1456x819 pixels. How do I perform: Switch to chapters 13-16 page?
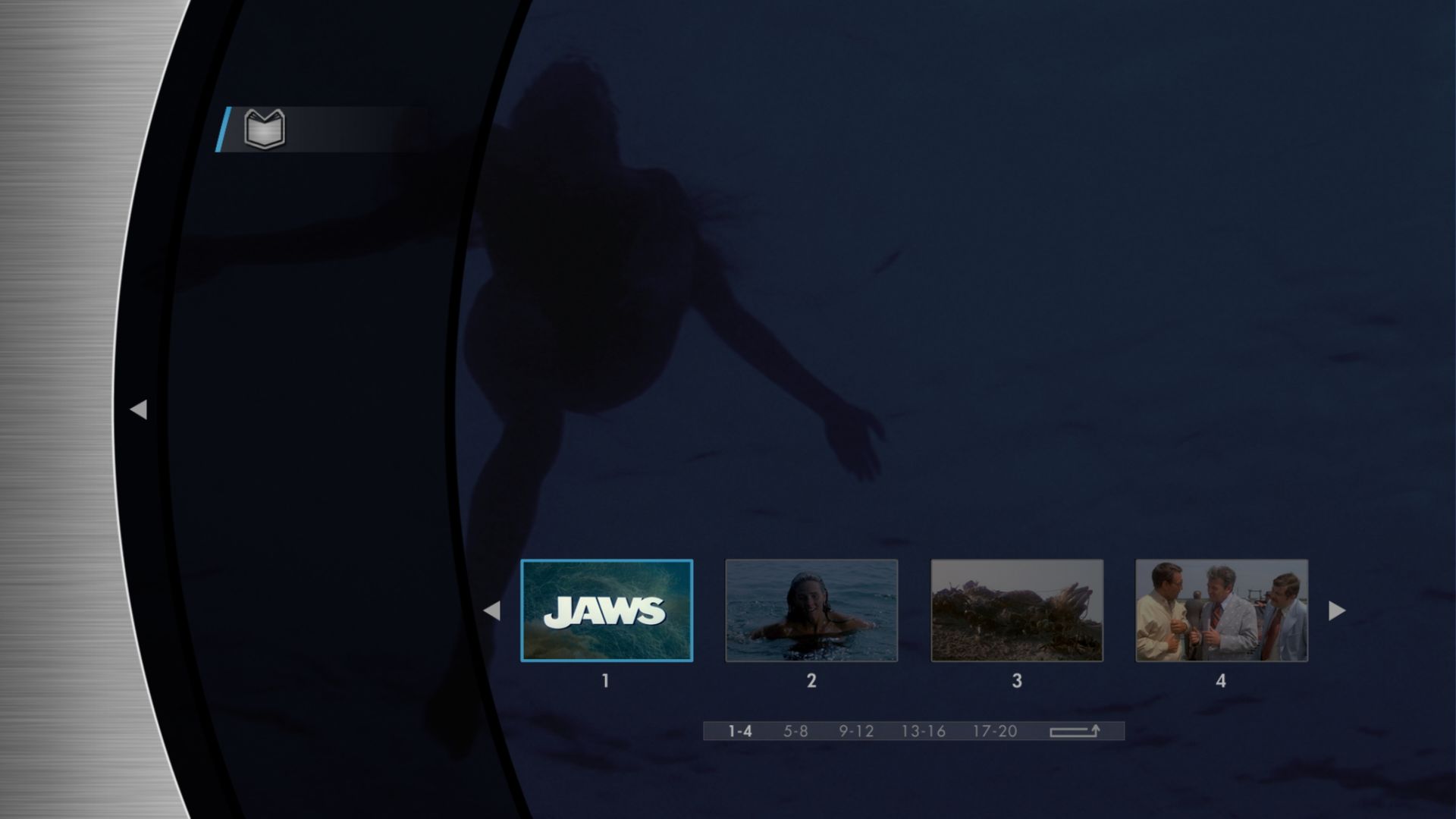point(923,731)
